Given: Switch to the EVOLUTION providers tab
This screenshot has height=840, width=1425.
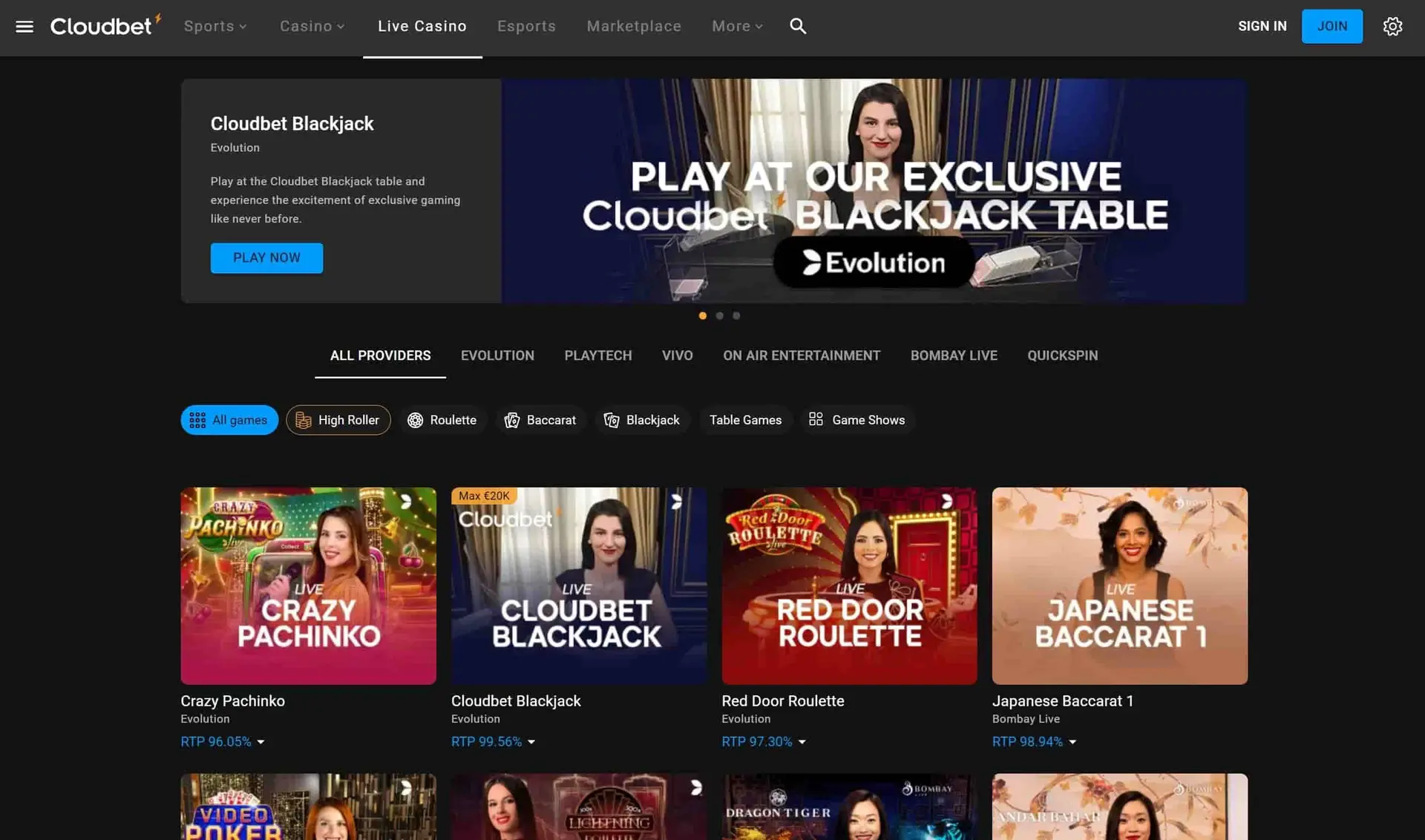Looking at the screenshot, I should [497, 355].
